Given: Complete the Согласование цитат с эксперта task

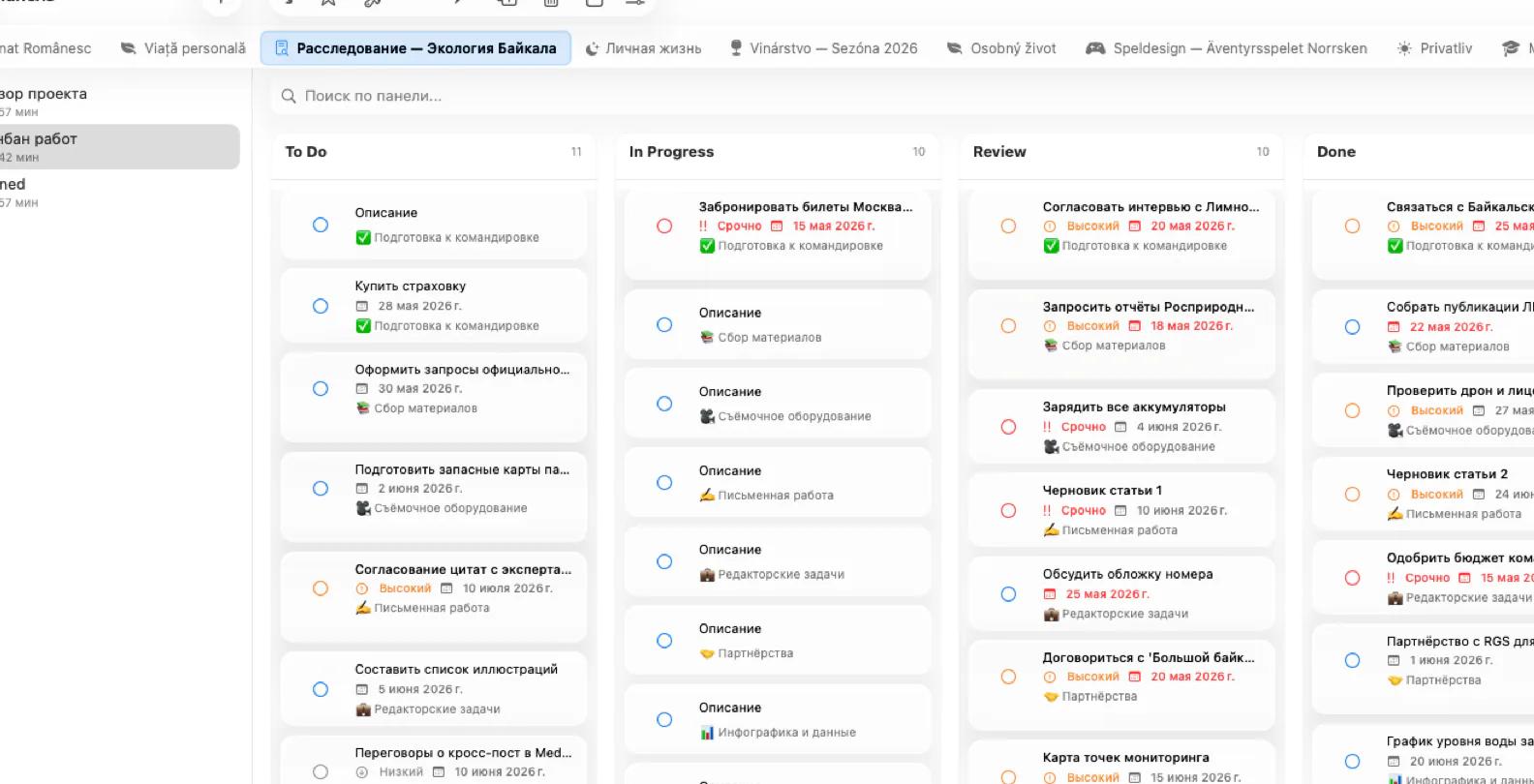Looking at the screenshot, I should point(321,588).
